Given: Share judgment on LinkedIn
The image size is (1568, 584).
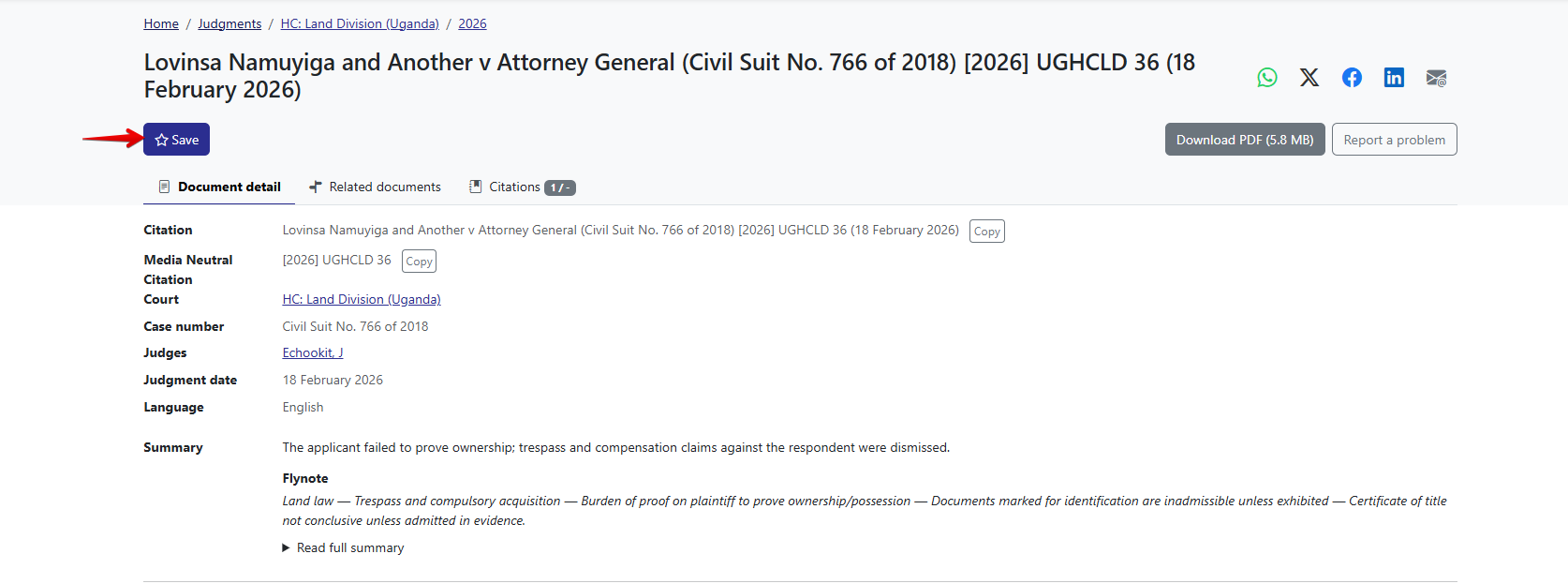Looking at the screenshot, I should [x=1394, y=78].
